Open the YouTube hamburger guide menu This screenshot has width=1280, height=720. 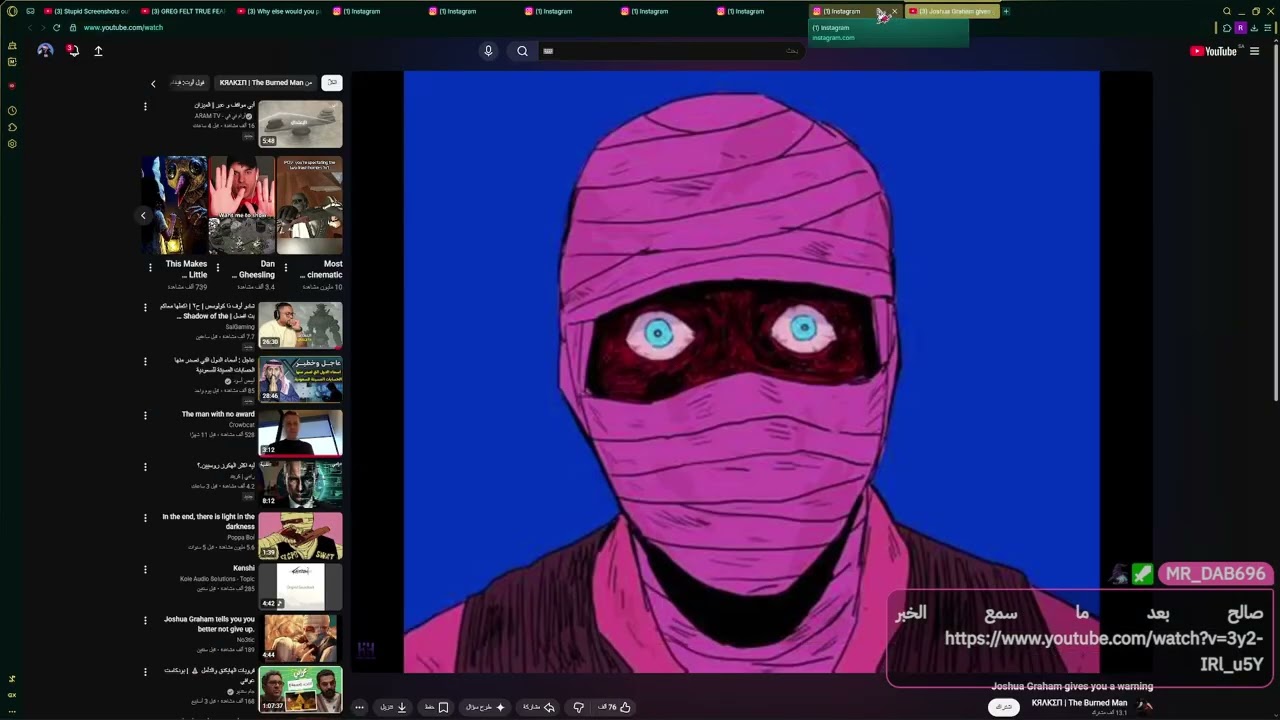(x=1255, y=51)
